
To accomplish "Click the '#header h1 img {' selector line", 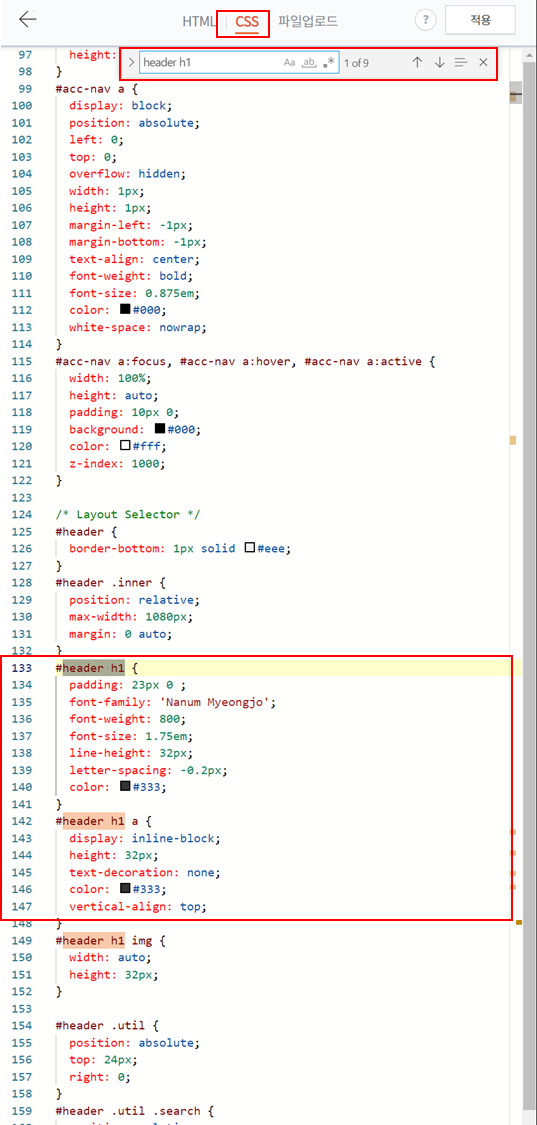I will click(111, 941).
